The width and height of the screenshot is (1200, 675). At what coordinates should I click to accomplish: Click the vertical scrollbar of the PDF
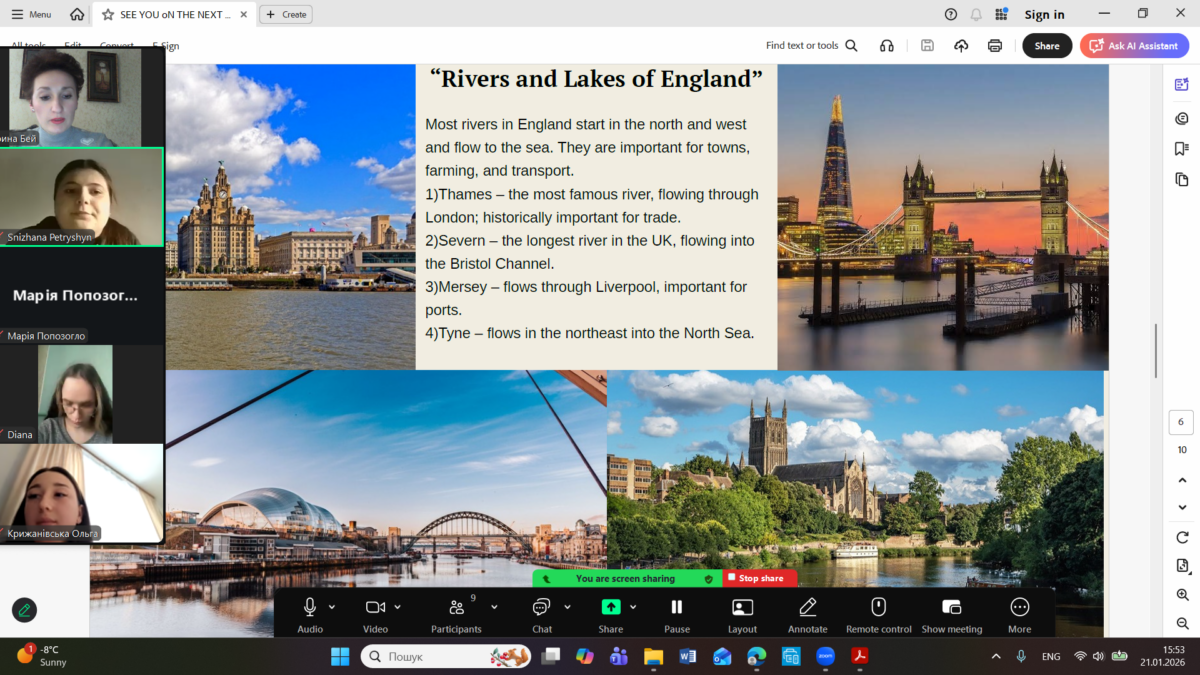(x=1156, y=350)
